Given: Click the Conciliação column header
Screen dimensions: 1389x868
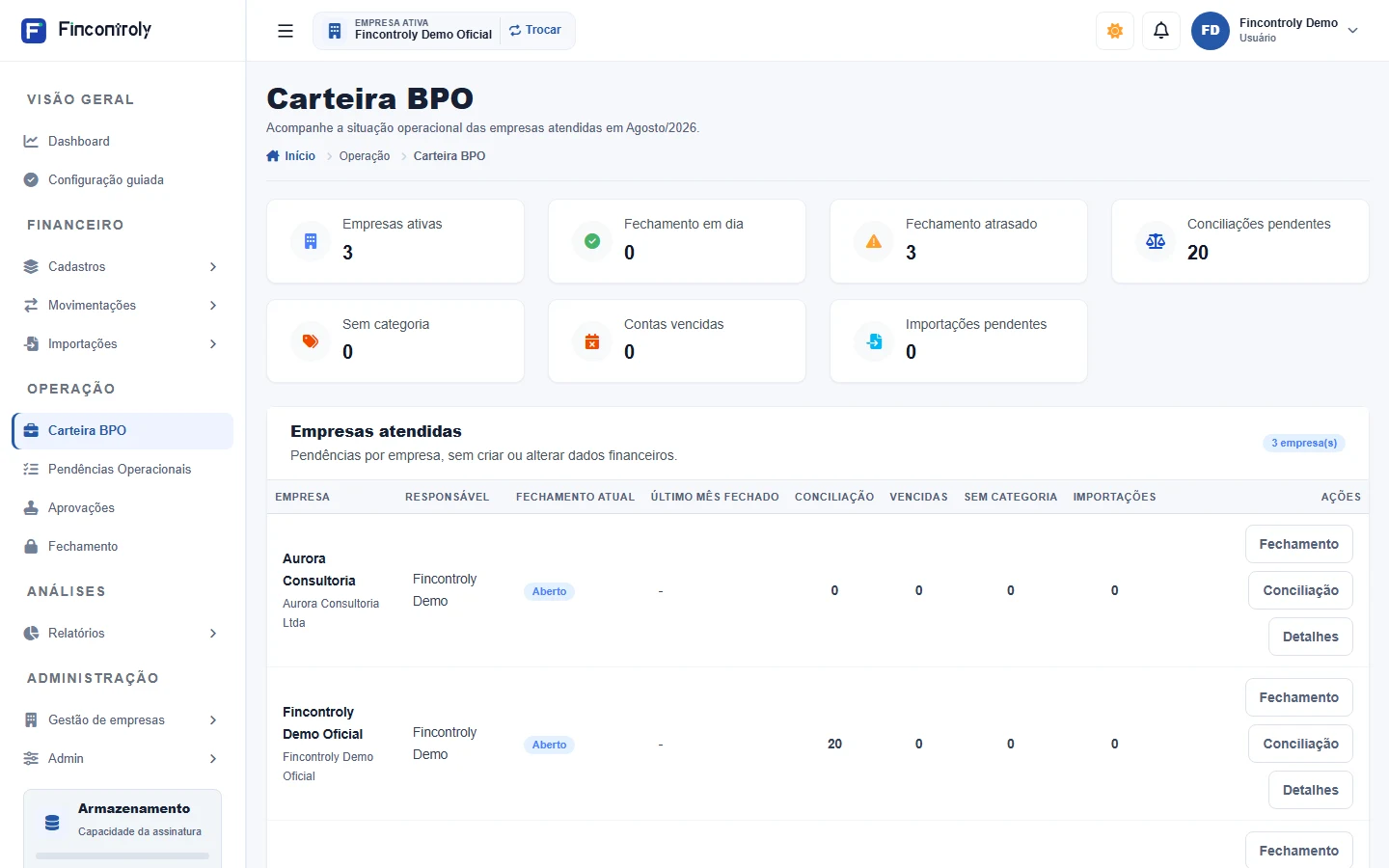Looking at the screenshot, I should [x=834, y=497].
